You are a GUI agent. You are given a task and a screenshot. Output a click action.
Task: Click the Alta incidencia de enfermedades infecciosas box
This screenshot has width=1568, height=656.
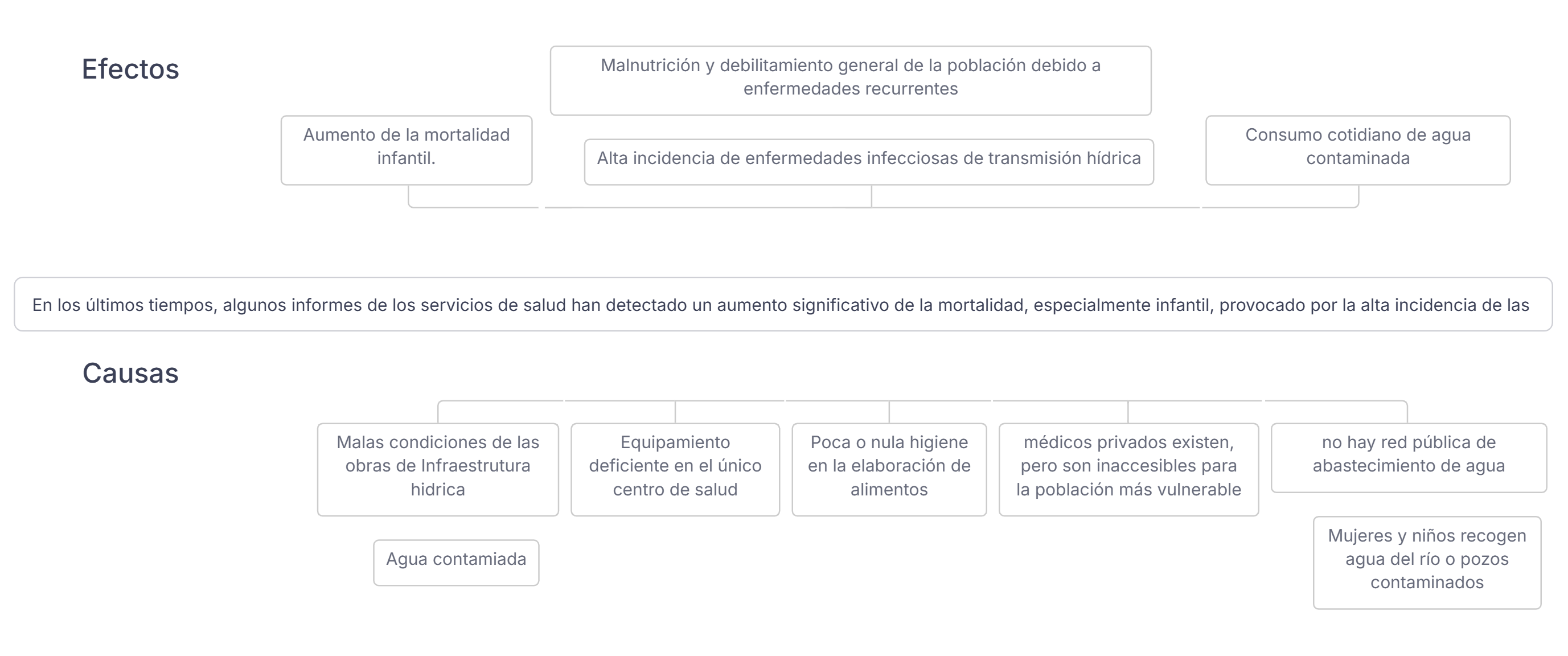tap(869, 161)
